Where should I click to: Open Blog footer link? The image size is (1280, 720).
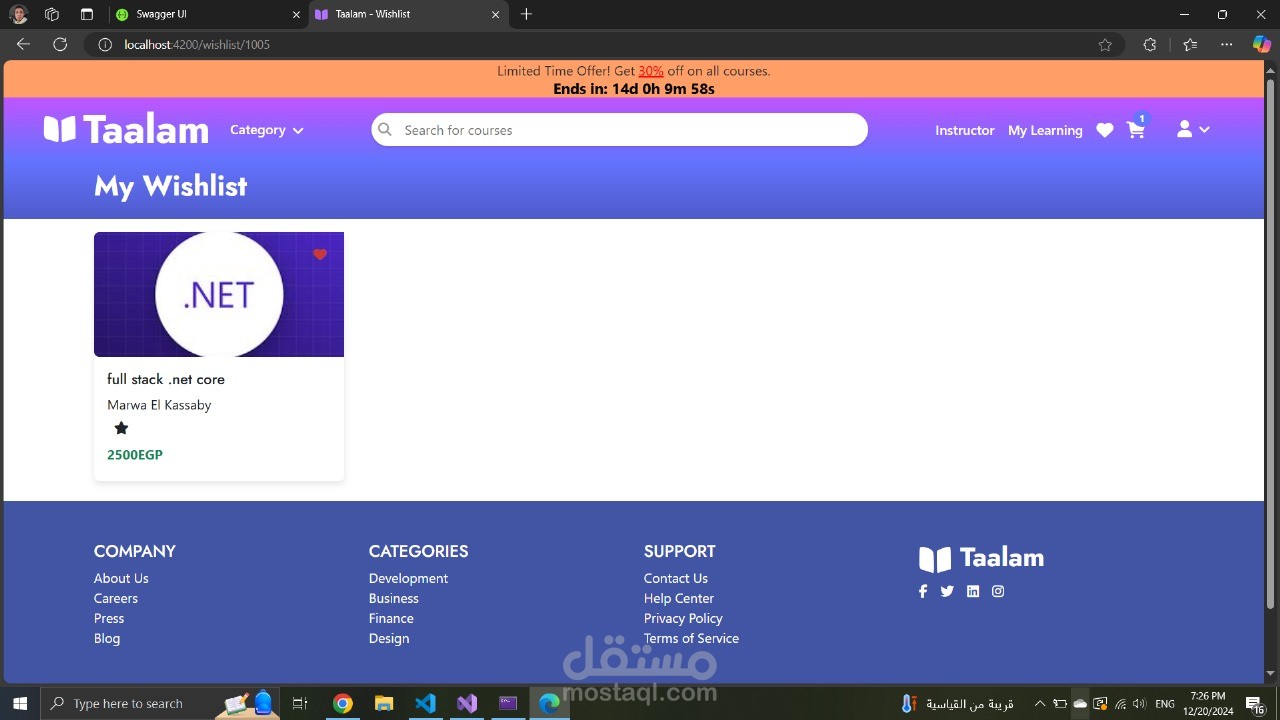pyautogui.click(x=107, y=638)
